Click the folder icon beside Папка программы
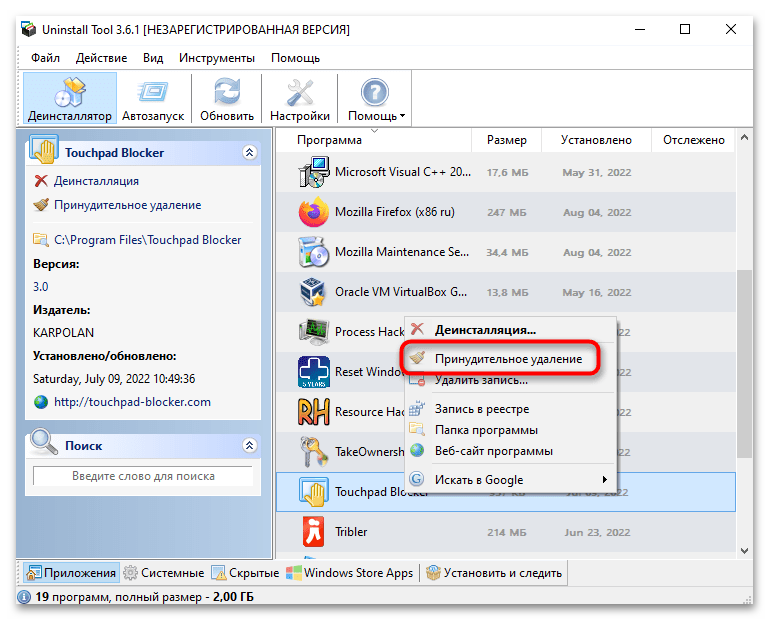The height and width of the screenshot is (620, 769). click(417, 429)
